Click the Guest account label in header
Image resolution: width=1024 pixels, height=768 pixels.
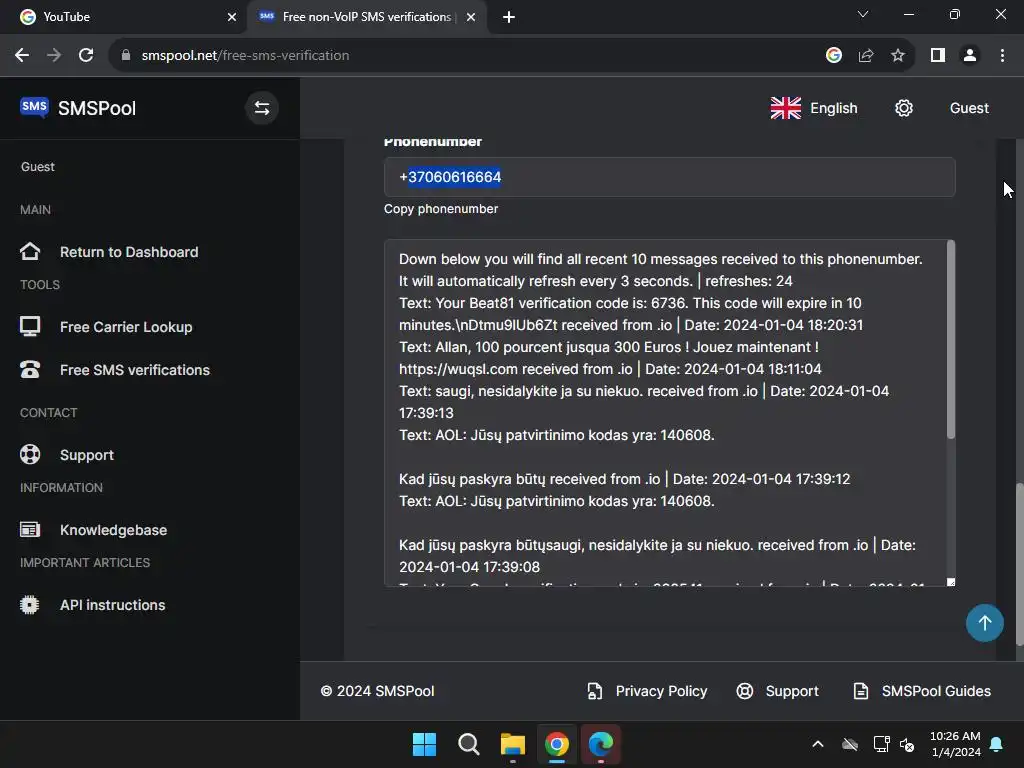coord(969,108)
